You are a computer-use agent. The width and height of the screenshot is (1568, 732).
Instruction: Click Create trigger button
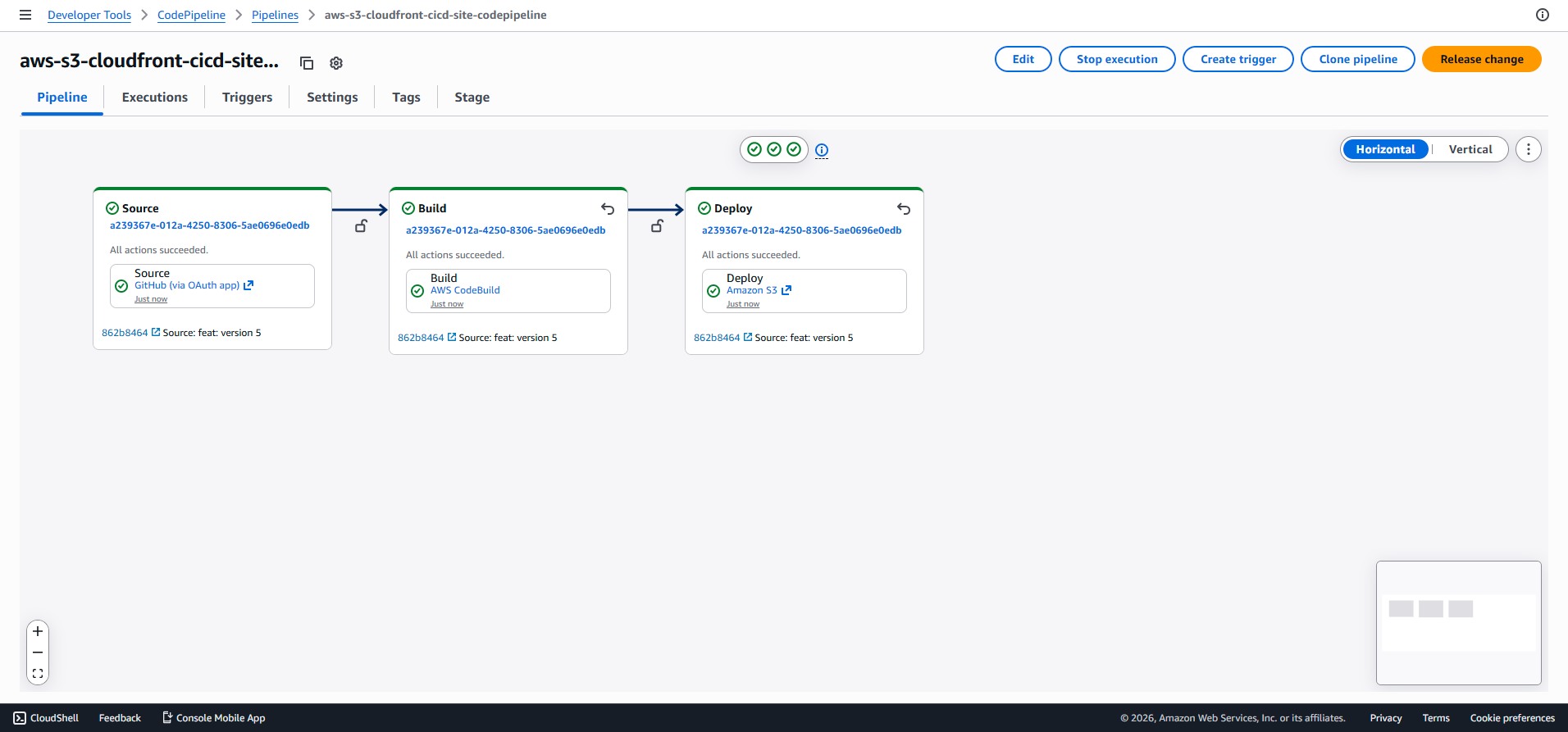[1238, 59]
